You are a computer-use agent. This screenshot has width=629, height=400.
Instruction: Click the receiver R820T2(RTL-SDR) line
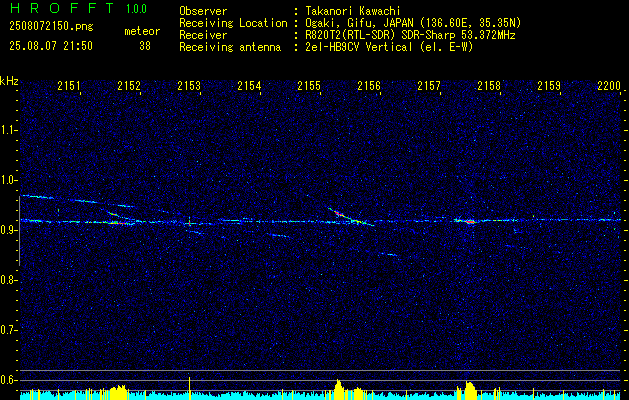410,35
